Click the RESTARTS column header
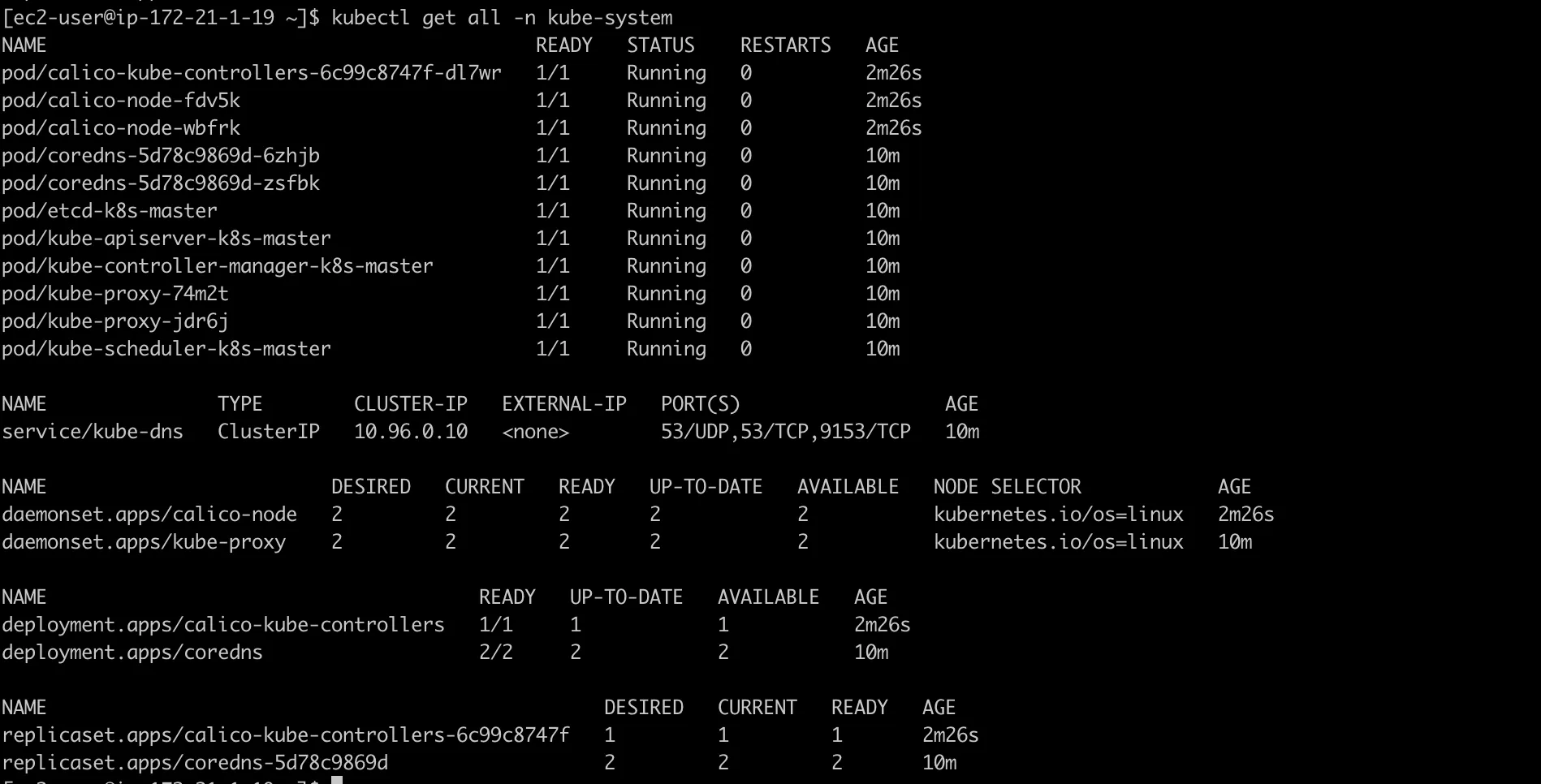The image size is (1541, 784). click(786, 45)
